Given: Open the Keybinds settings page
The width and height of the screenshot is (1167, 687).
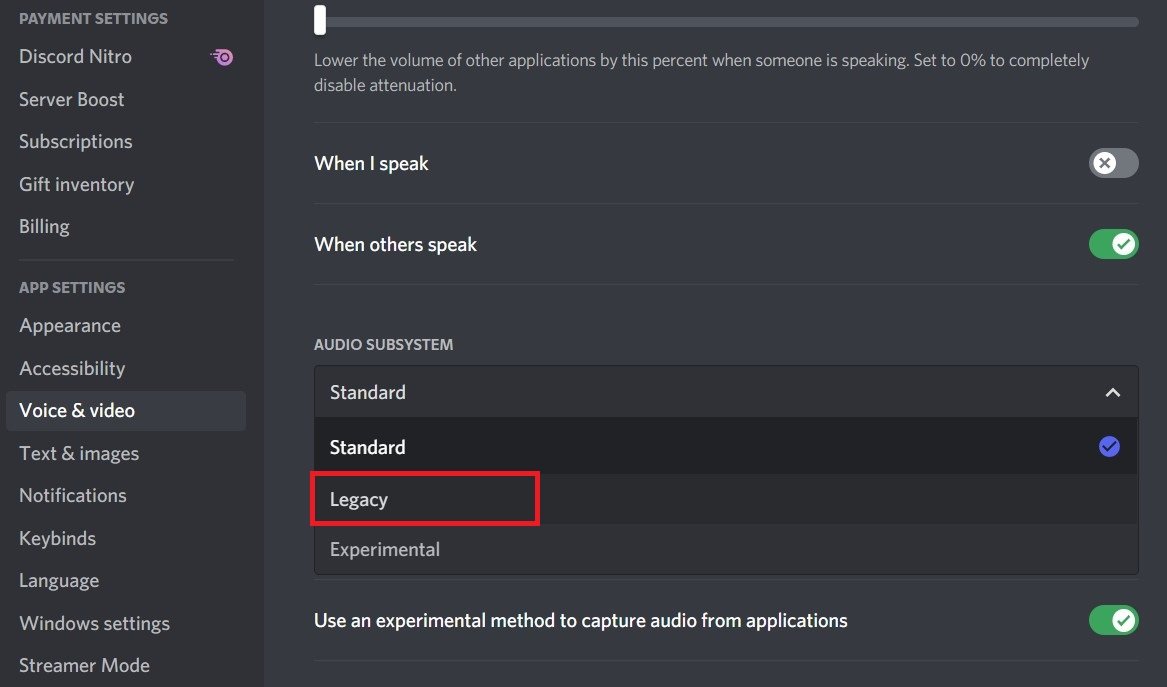Looking at the screenshot, I should pos(58,539).
